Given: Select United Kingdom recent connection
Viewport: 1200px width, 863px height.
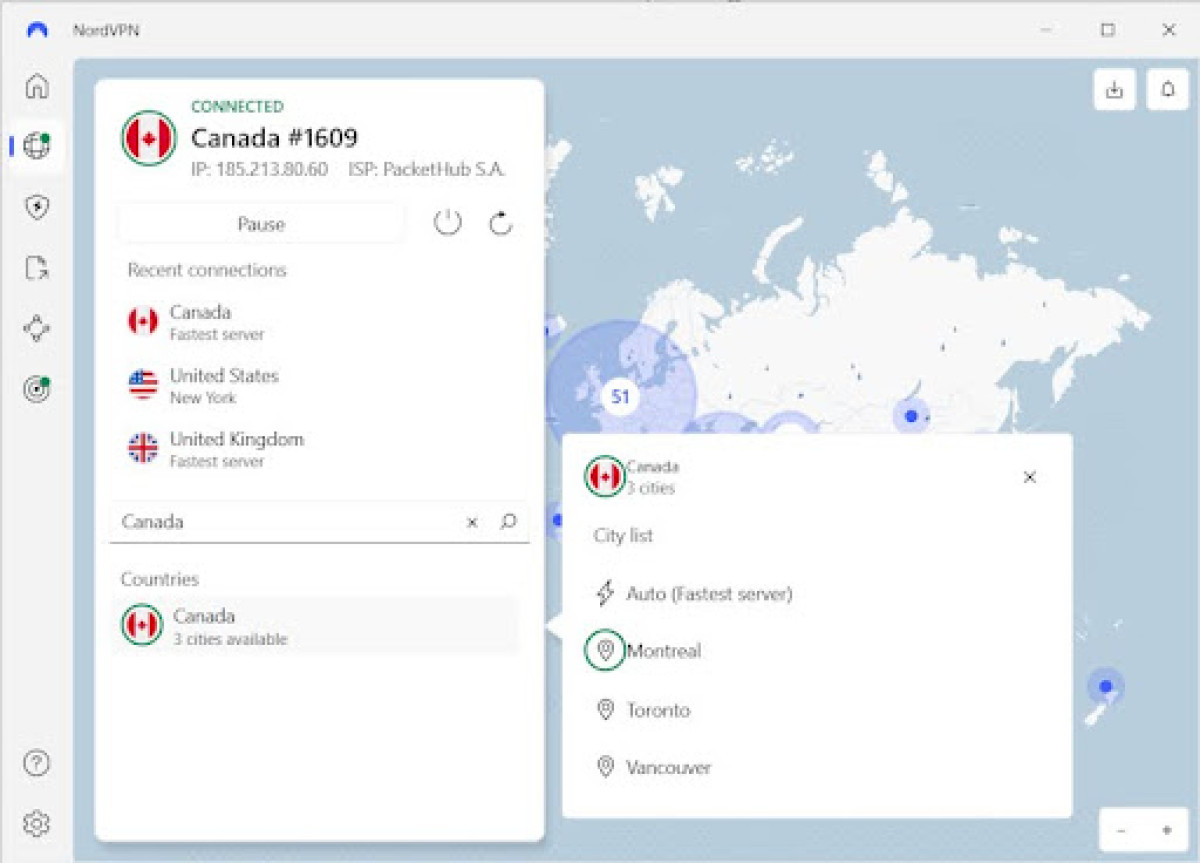Looking at the screenshot, I should tap(236, 448).
